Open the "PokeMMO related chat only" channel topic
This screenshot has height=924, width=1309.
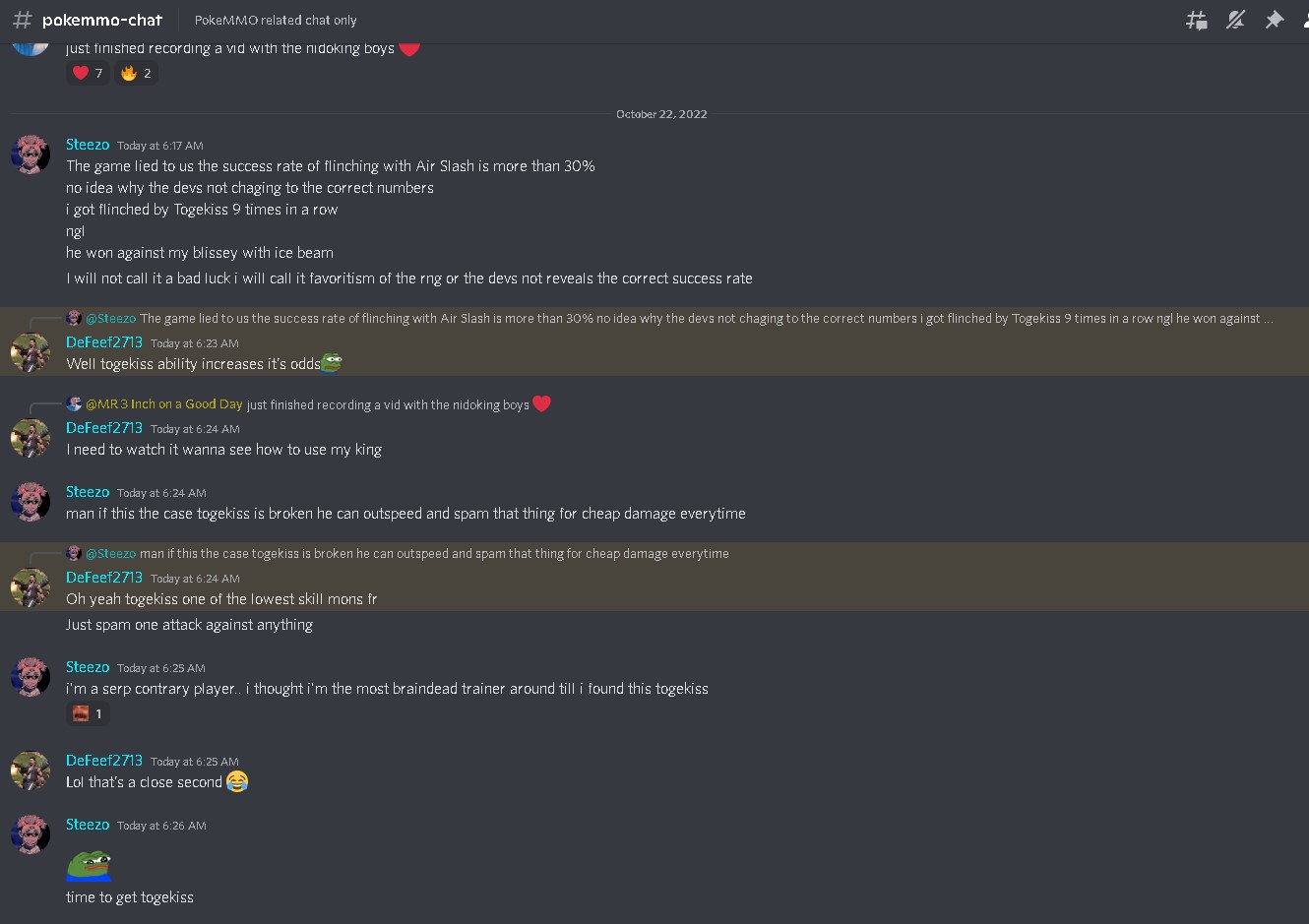276,20
